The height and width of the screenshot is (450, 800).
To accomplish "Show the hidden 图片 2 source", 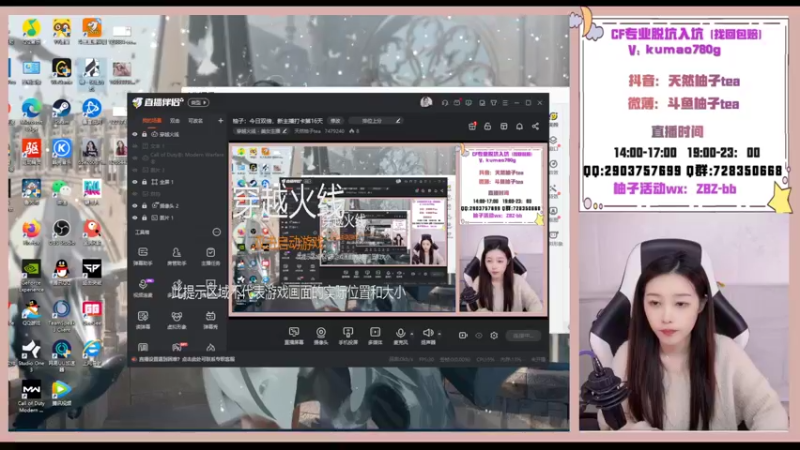I will coord(135,170).
